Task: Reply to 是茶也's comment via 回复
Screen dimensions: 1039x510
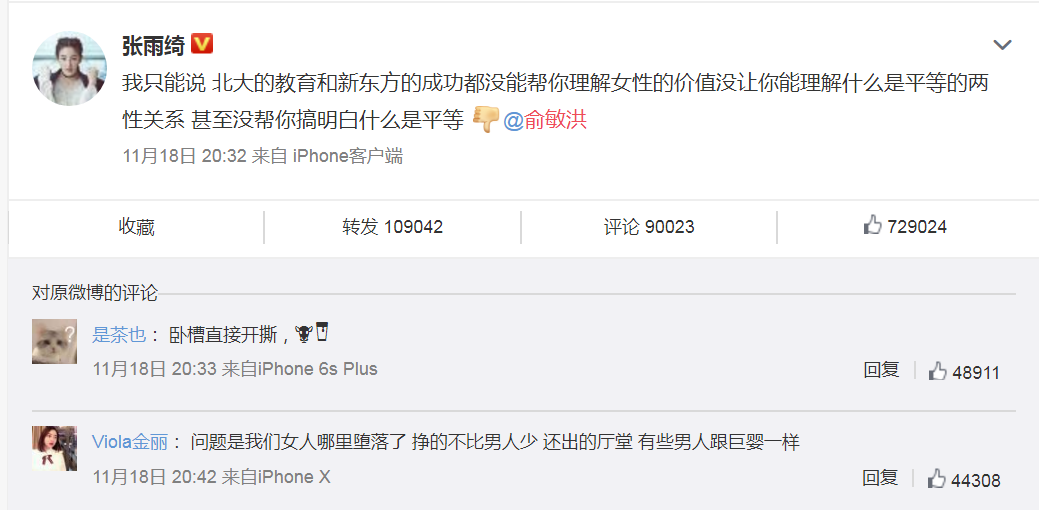Action: click(881, 370)
